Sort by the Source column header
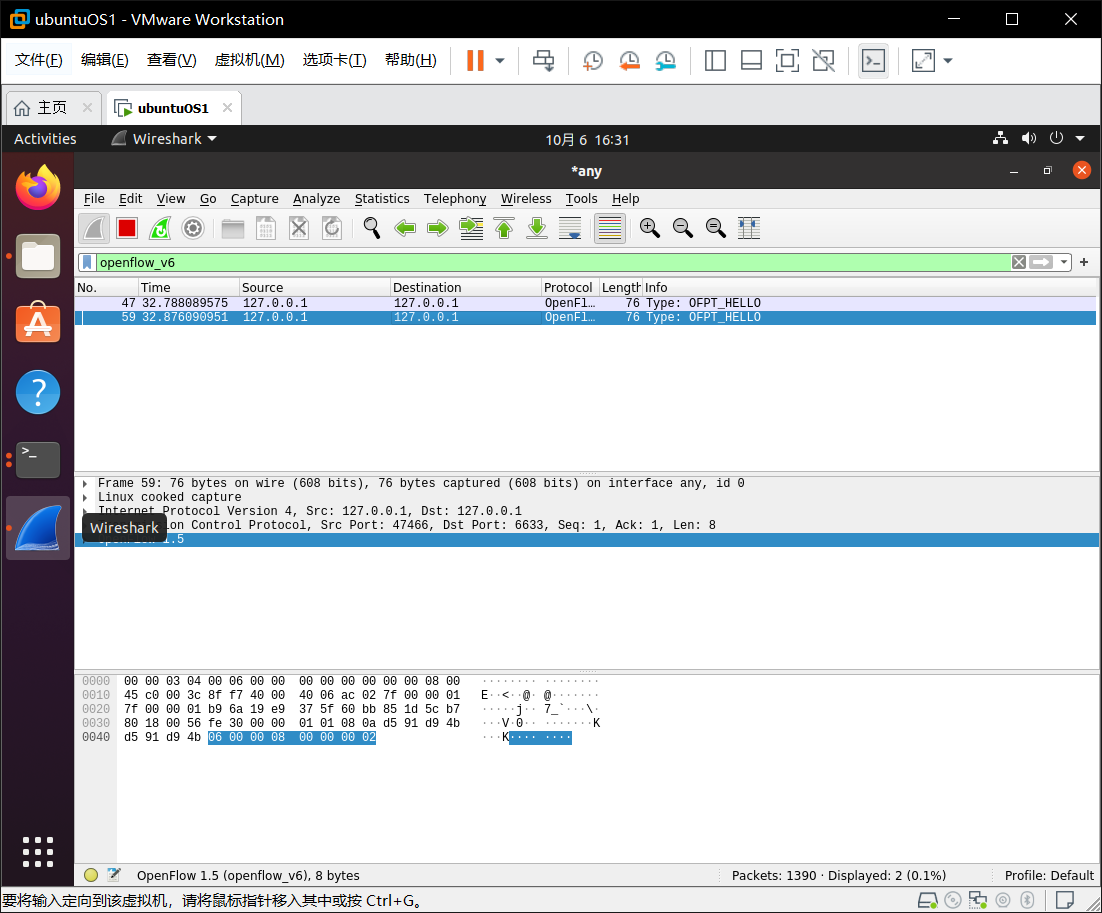 (314, 287)
